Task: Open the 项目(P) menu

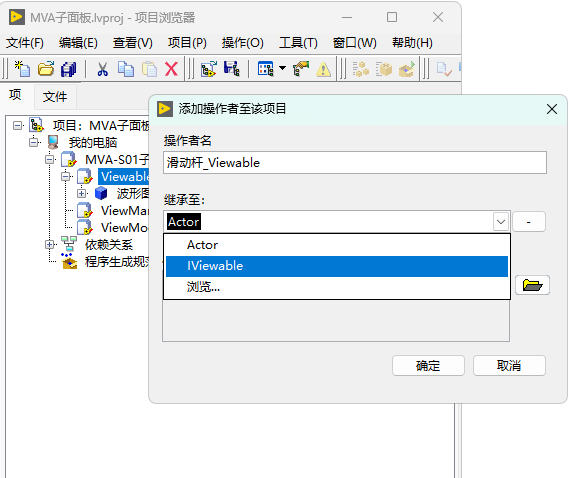Action: pos(187,43)
